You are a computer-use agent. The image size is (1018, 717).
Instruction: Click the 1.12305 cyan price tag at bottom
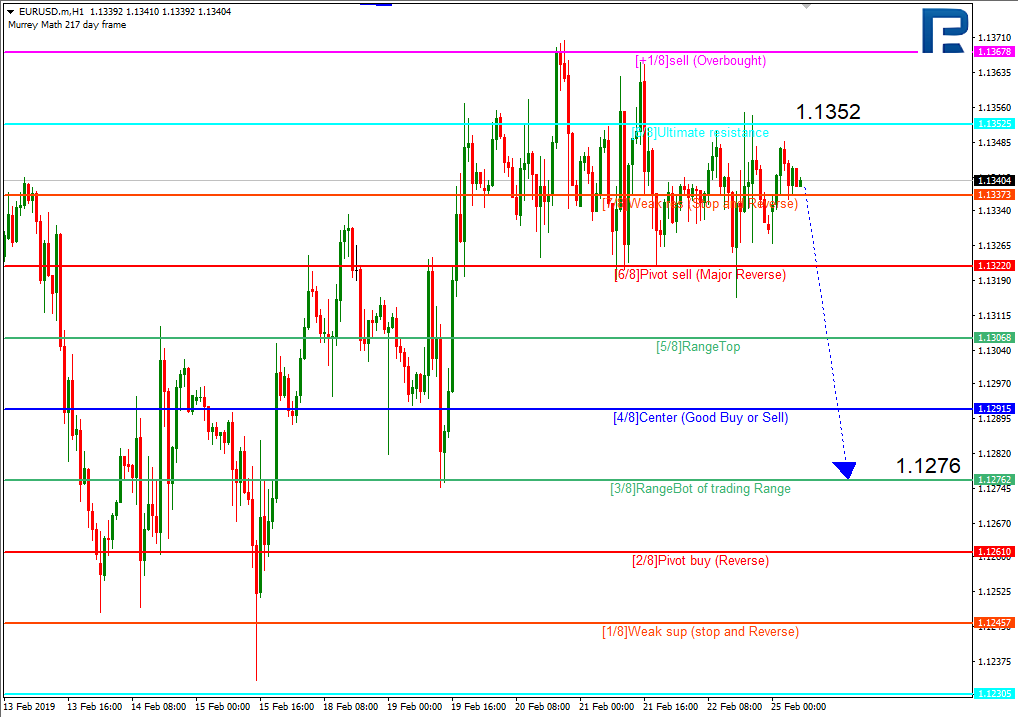995,694
